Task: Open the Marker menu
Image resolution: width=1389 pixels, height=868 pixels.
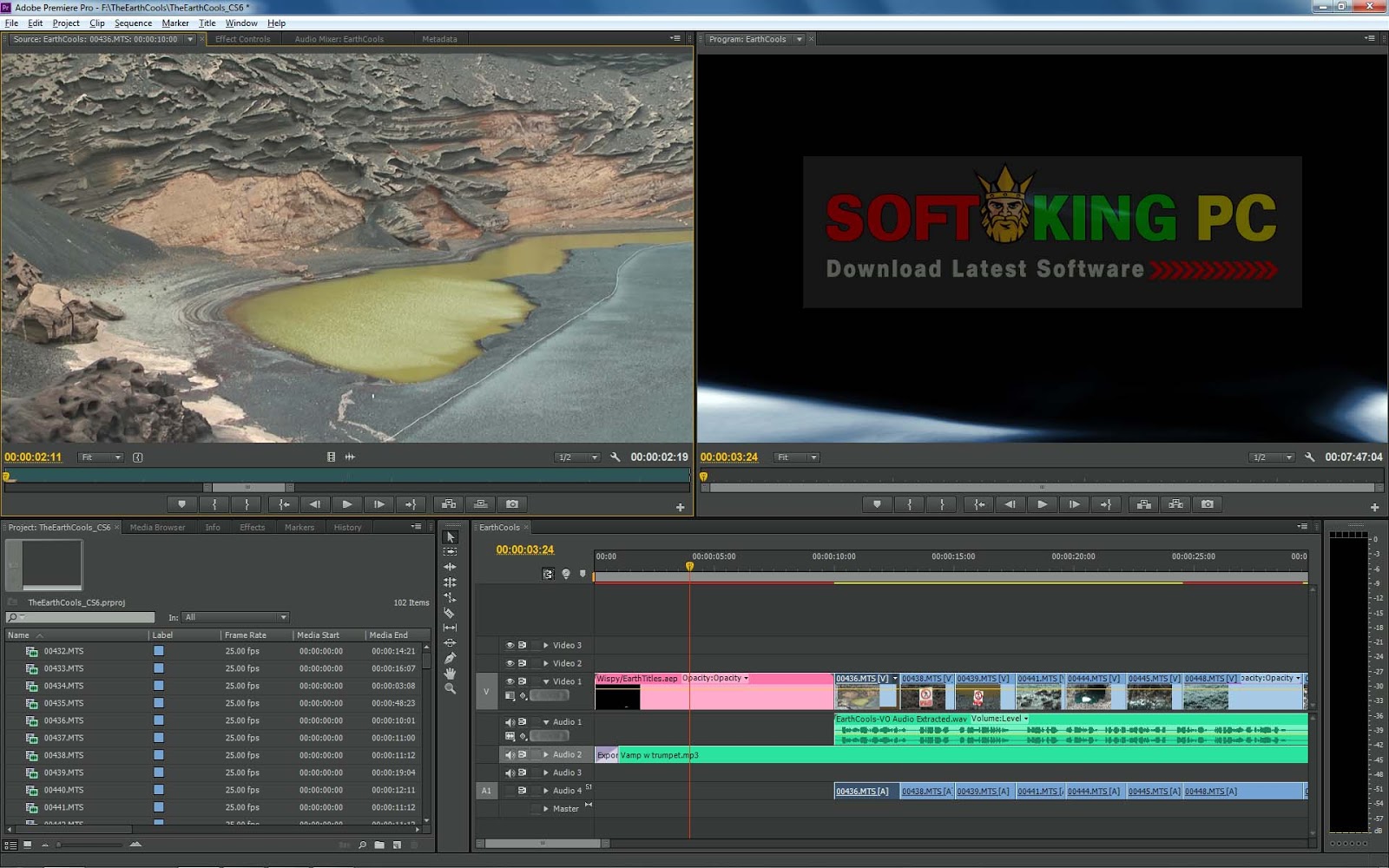Action: click(x=175, y=23)
